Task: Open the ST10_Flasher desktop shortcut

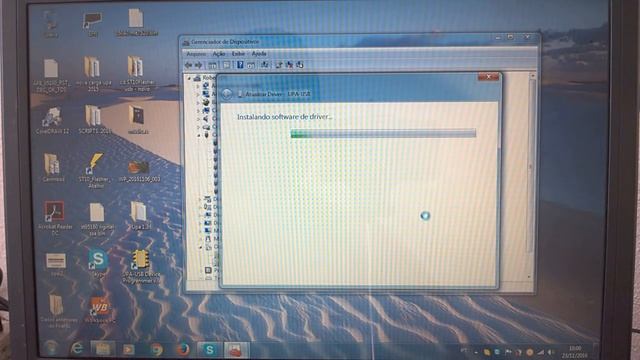Action: pyautogui.click(x=94, y=170)
